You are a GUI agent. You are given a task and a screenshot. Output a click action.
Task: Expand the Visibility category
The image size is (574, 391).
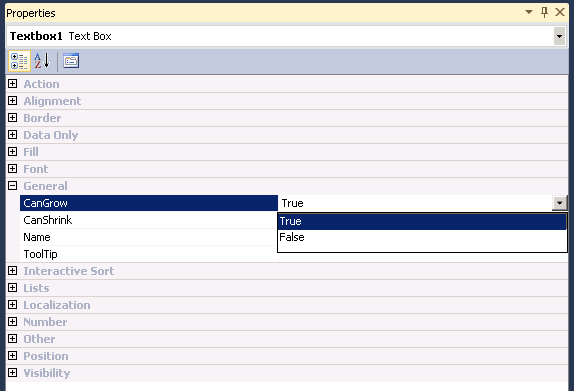12,372
